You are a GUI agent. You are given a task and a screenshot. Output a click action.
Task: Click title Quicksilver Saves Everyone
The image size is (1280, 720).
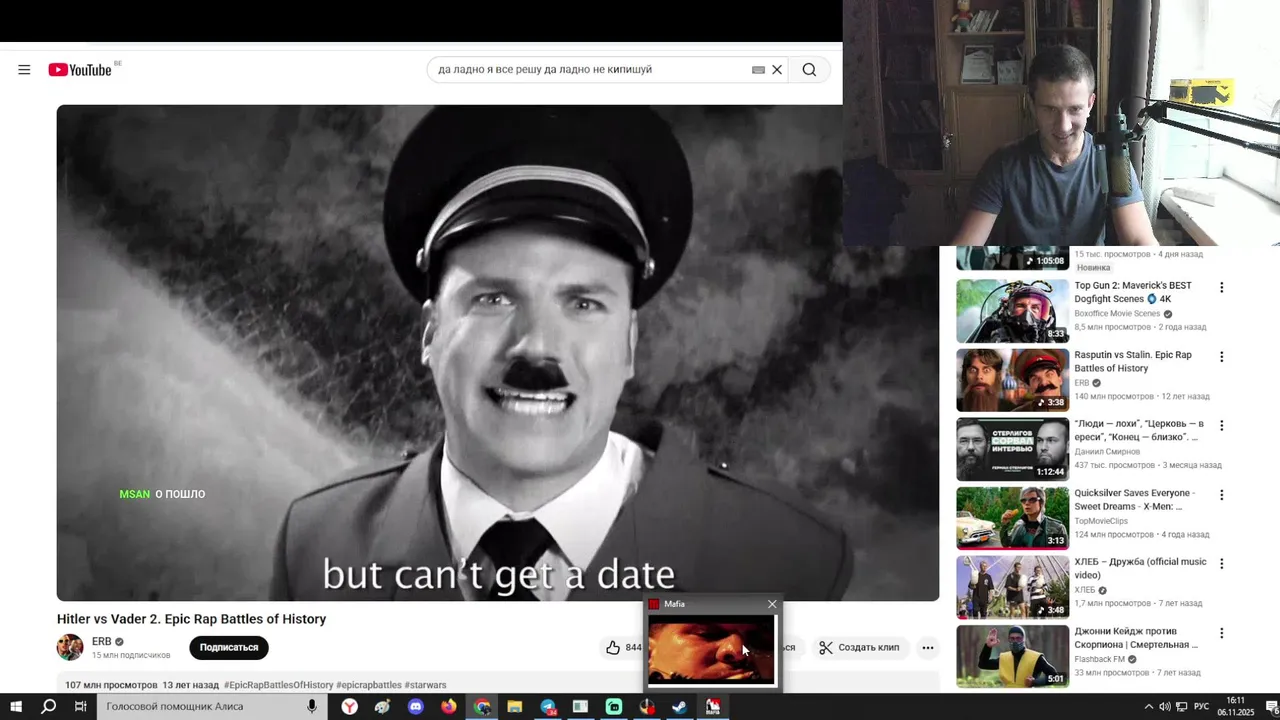click(1134, 499)
